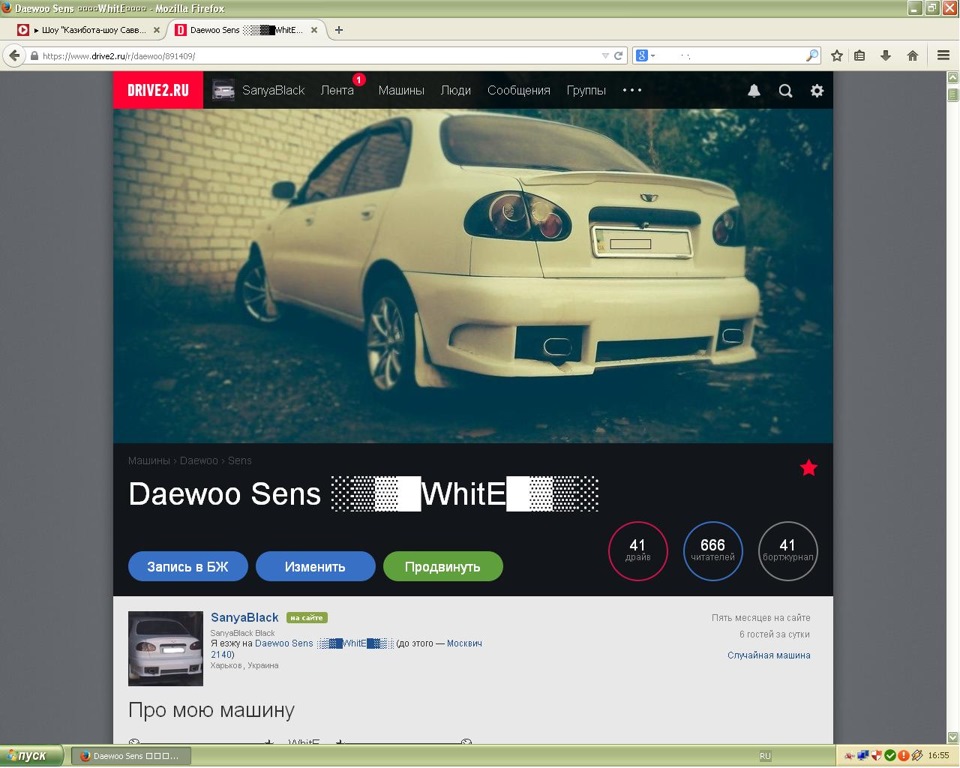
Task: Open Сообщения menu item
Action: coord(519,90)
